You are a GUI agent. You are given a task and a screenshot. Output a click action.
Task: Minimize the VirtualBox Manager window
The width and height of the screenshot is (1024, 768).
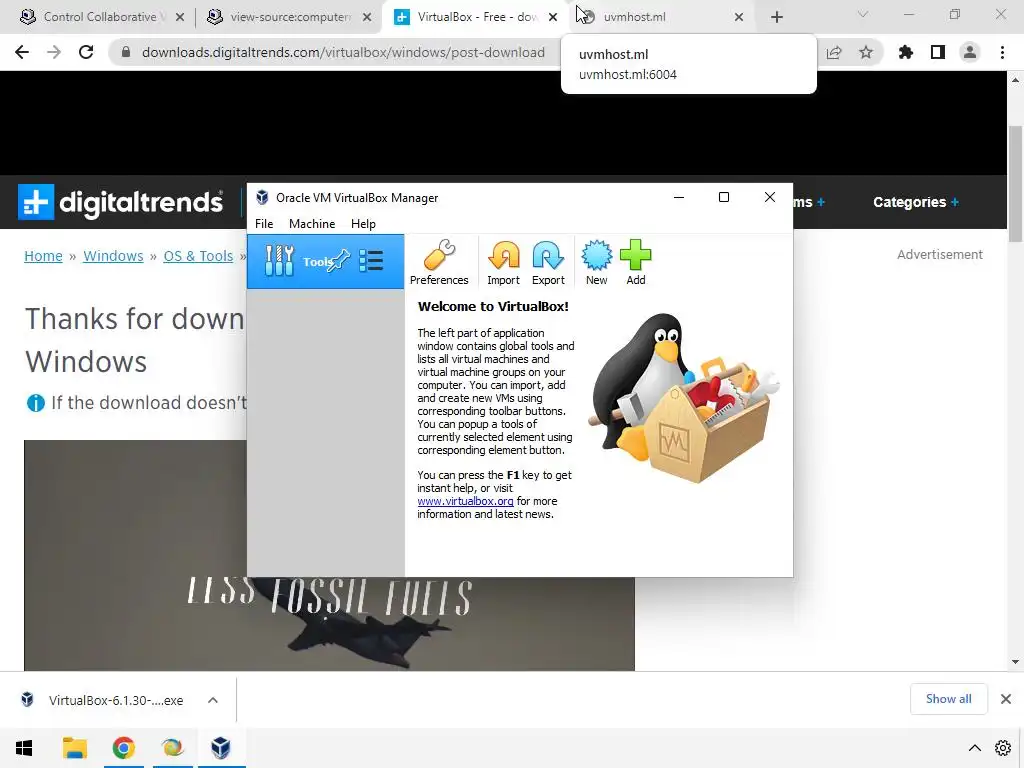pyautogui.click(x=679, y=197)
